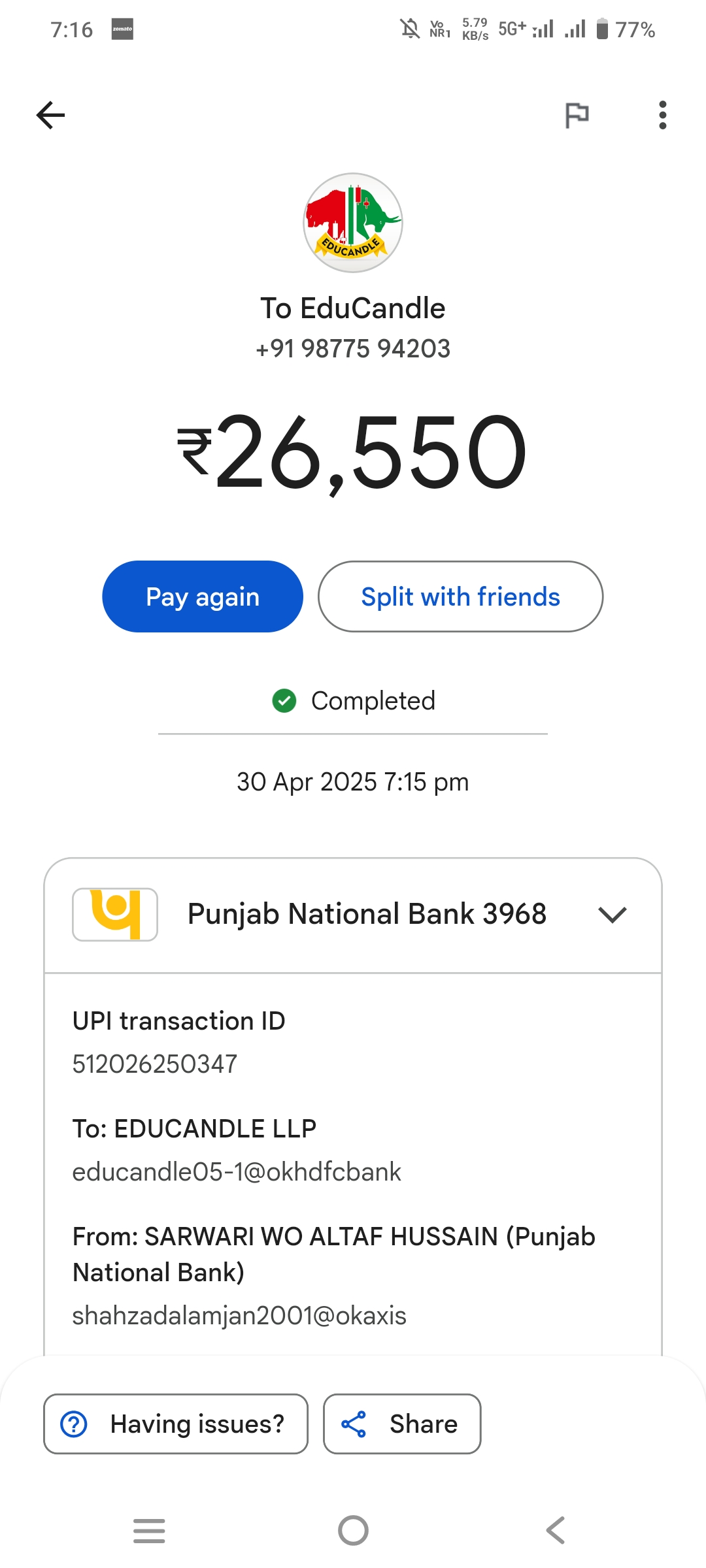Expand Punjab National Bank details chevron
This screenshot has width=706, height=1568.
click(x=612, y=914)
